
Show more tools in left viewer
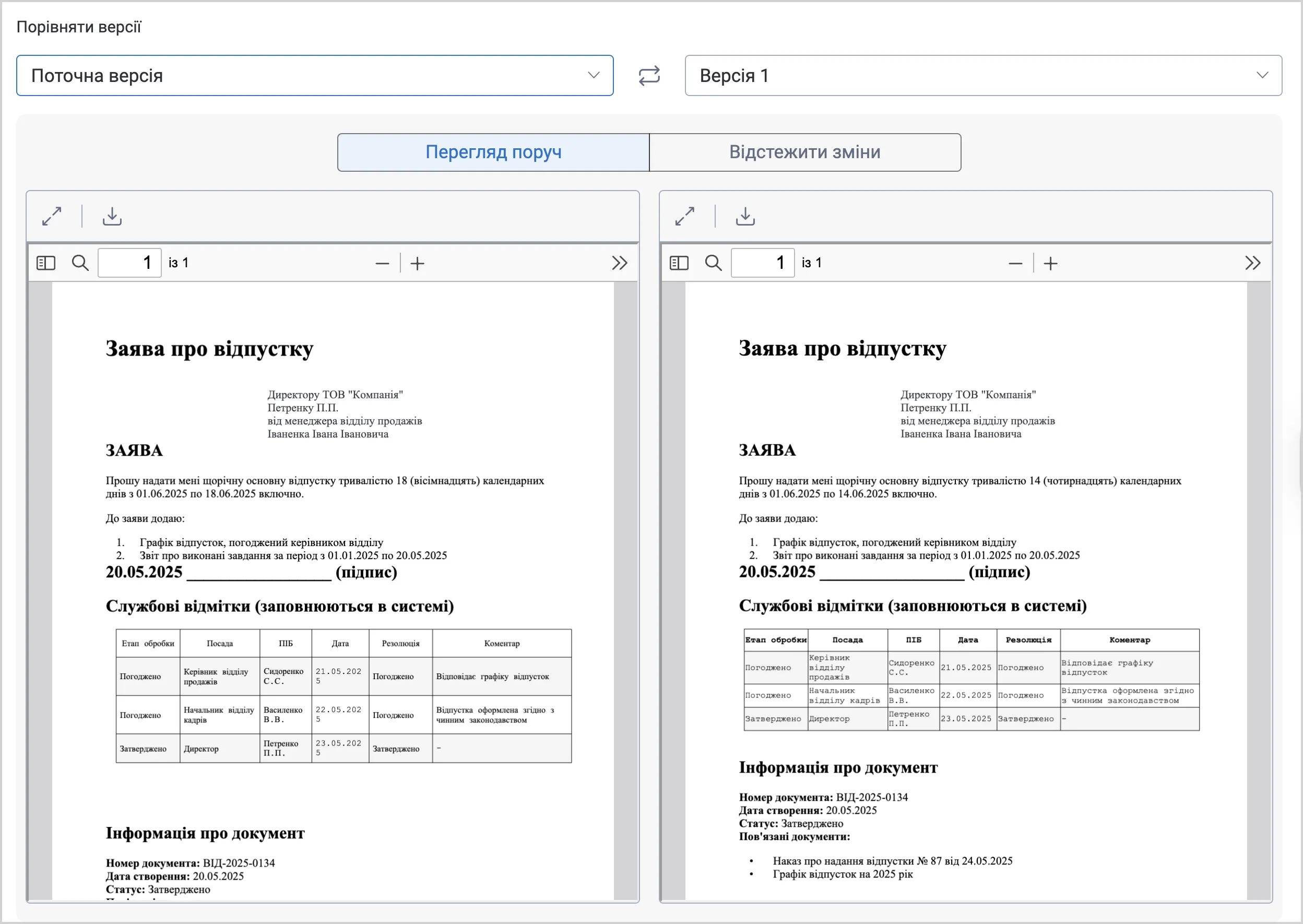[x=619, y=263]
